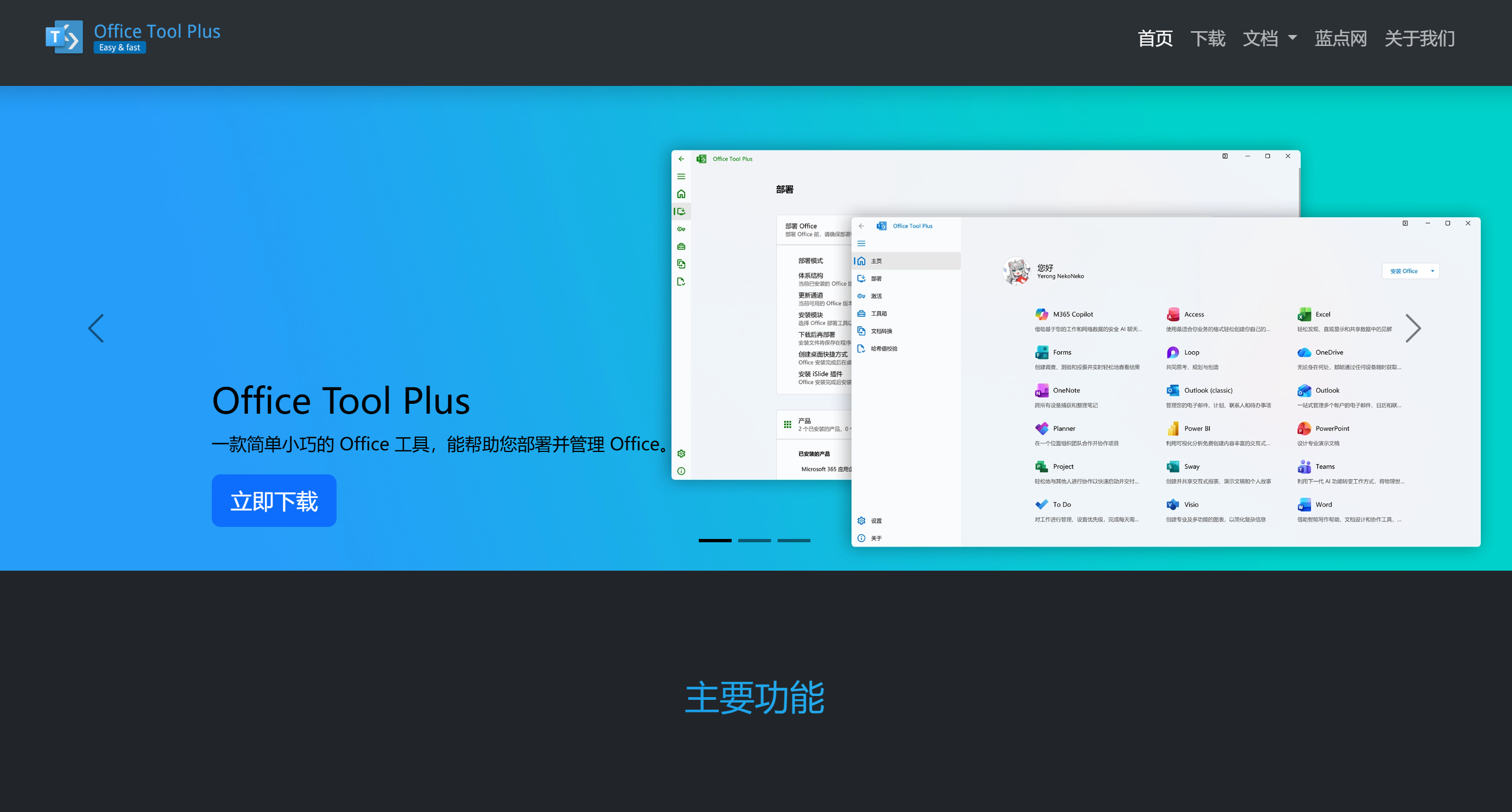Click the 主要功能 heading
The width and height of the screenshot is (1512, 812).
point(755,698)
